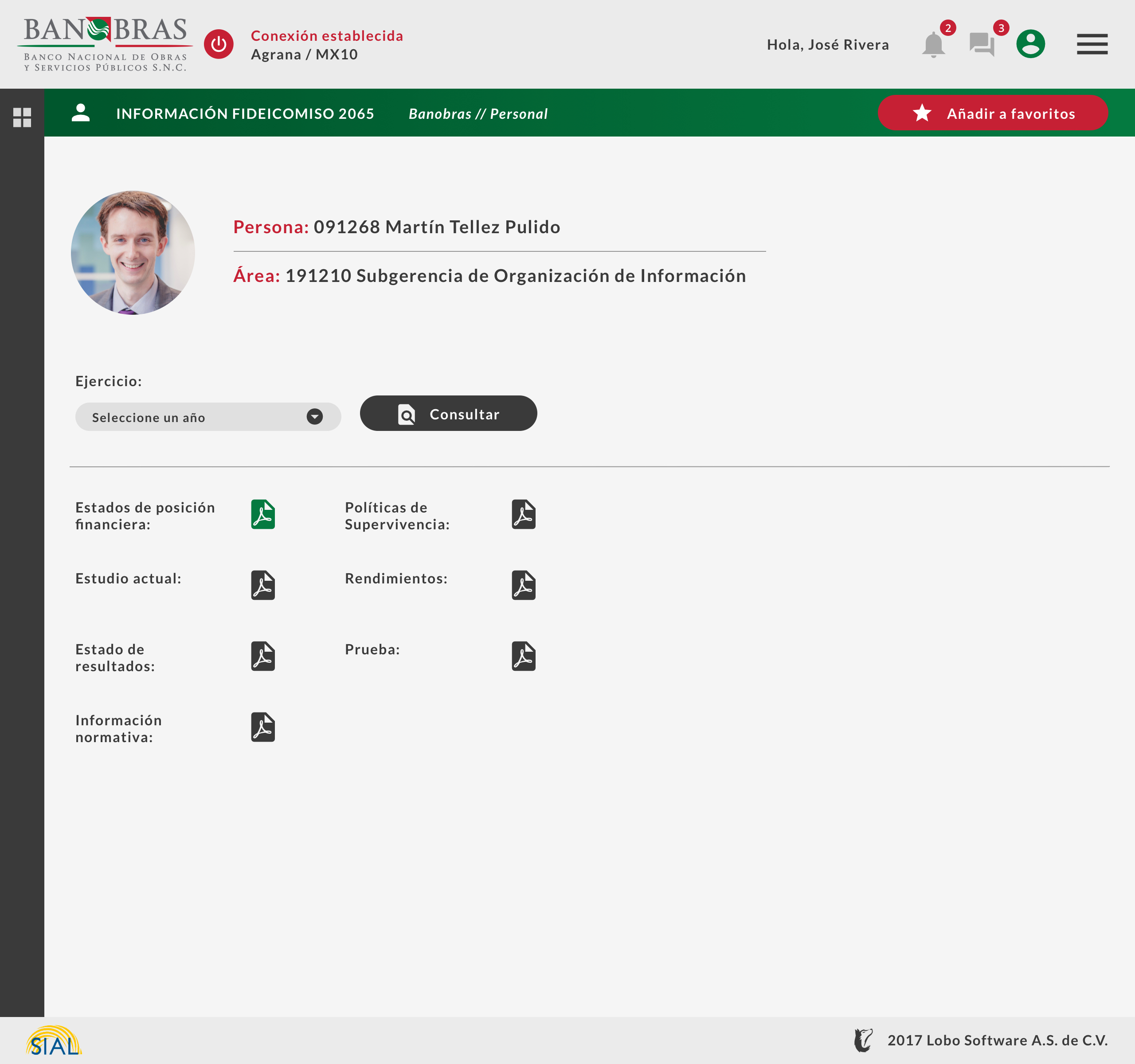This screenshot has width=1135, height=1064.
Task: Click Añadir a favoritos button
Action: (x=992, y=113)
